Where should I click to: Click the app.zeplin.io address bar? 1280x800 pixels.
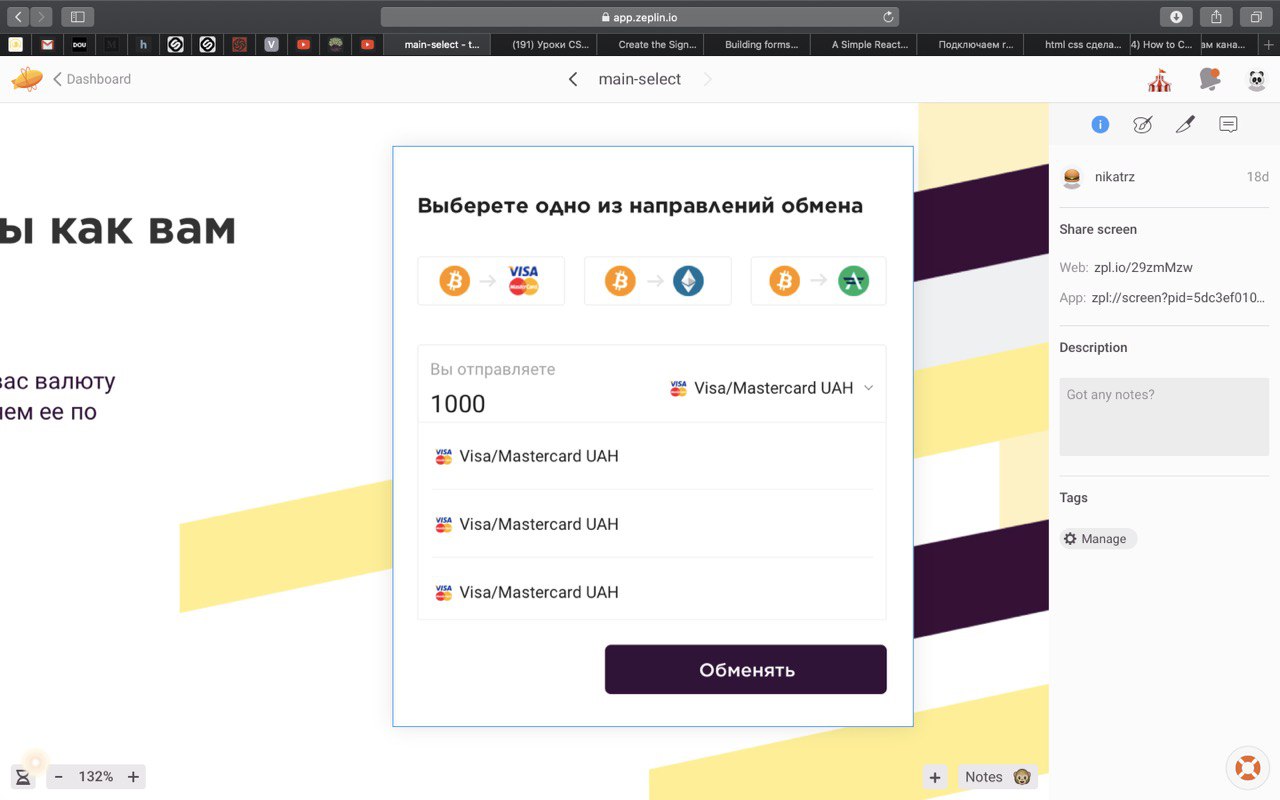coord(640,17)
